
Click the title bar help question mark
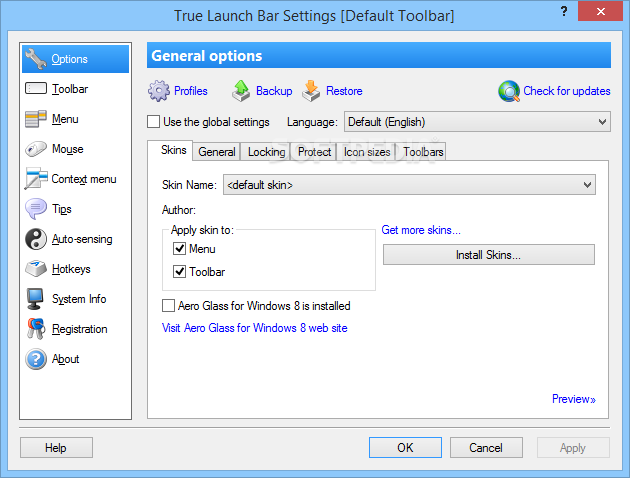(564, 11)
